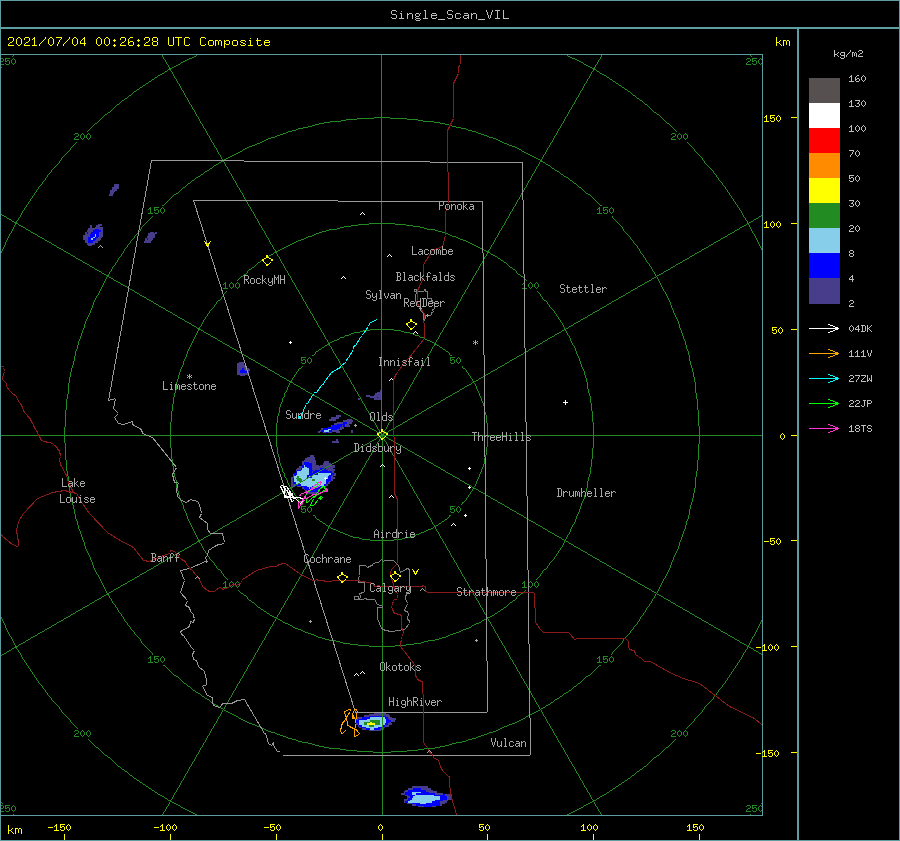Click the Stettler town label

[x=583, y=289]
